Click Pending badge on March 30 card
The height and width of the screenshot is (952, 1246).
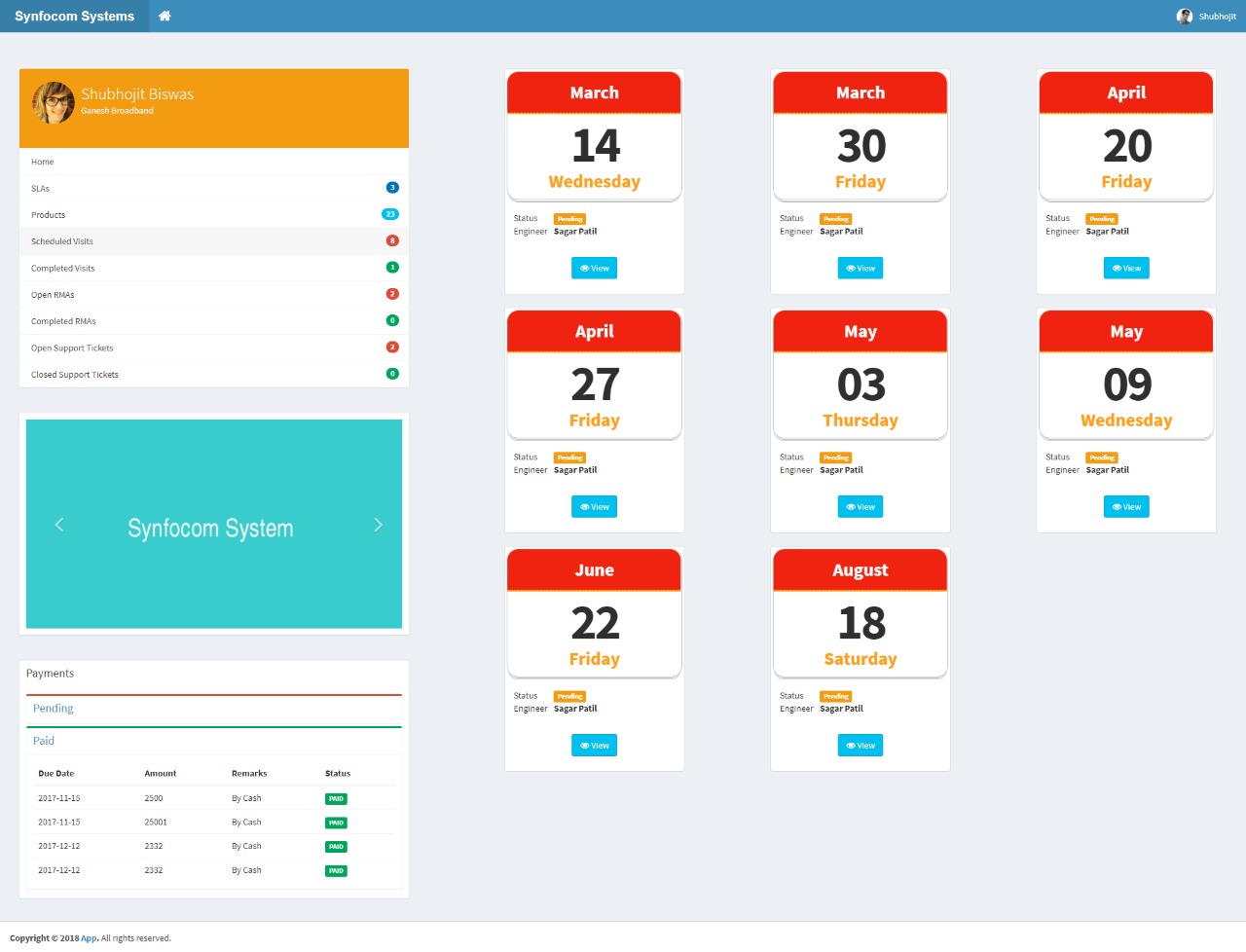pos(835,219)
